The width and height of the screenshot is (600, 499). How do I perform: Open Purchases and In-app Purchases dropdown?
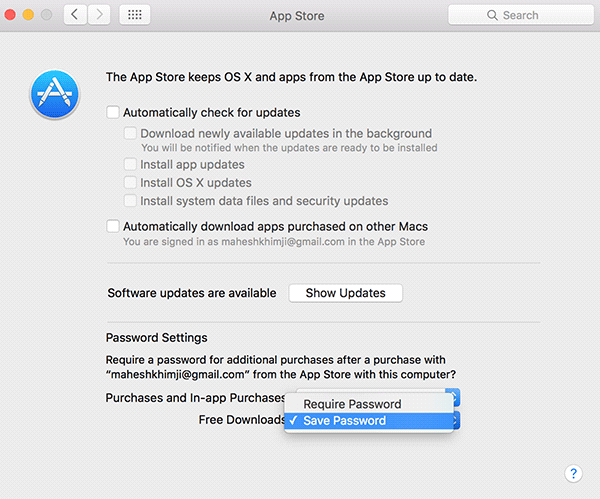[453, 398]
